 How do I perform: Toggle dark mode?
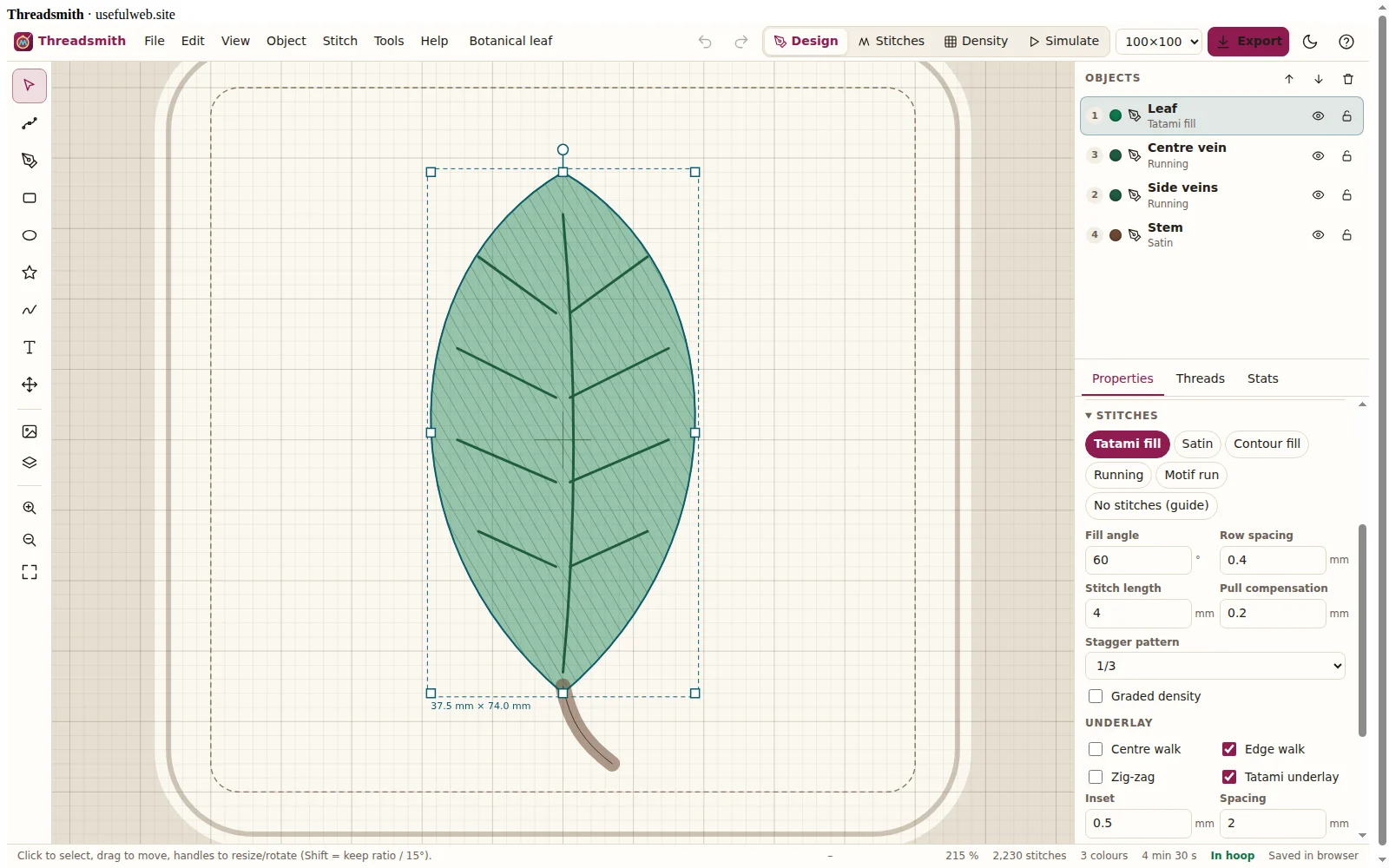(1311, 42)
